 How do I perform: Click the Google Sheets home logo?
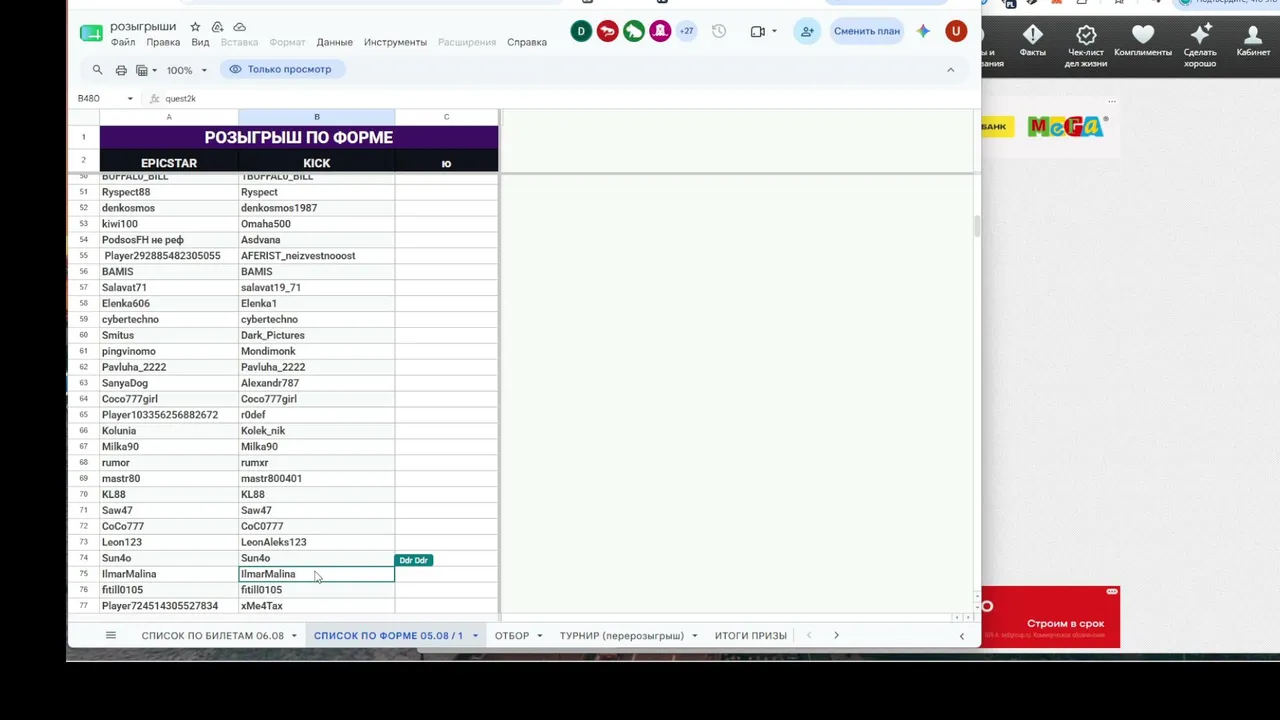click(91, 33)
